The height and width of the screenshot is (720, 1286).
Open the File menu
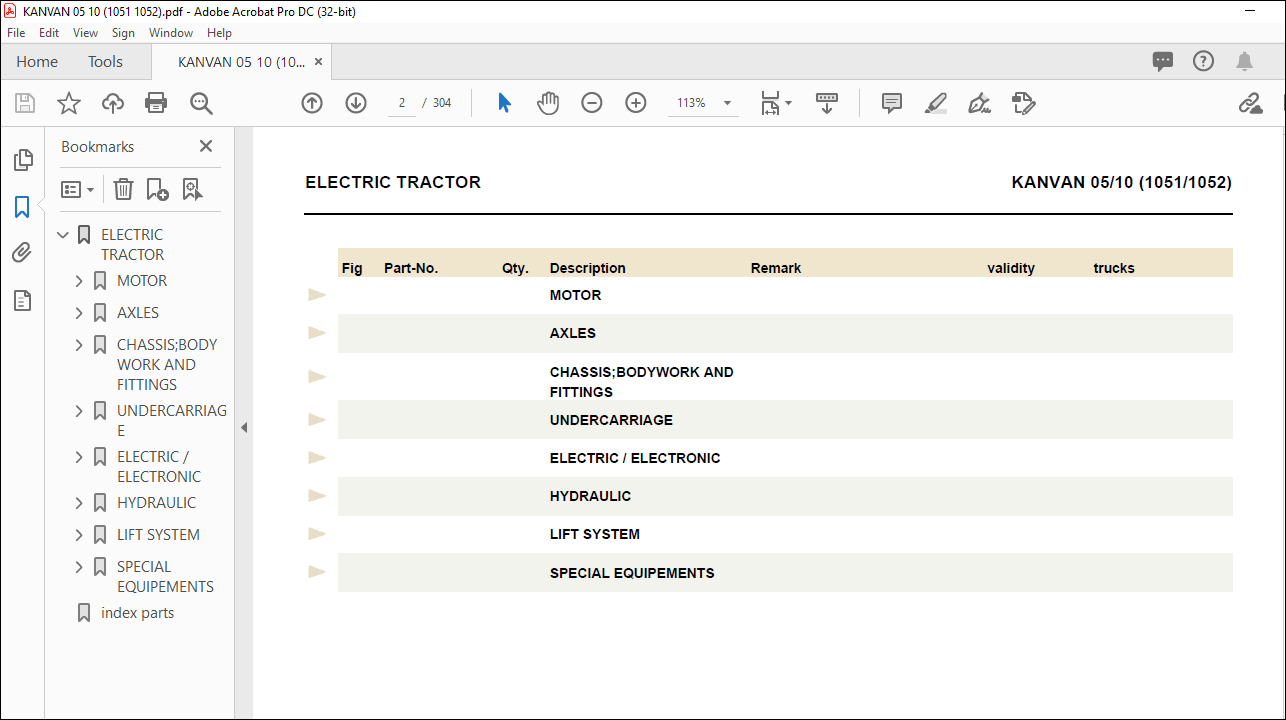click(16, 33)
